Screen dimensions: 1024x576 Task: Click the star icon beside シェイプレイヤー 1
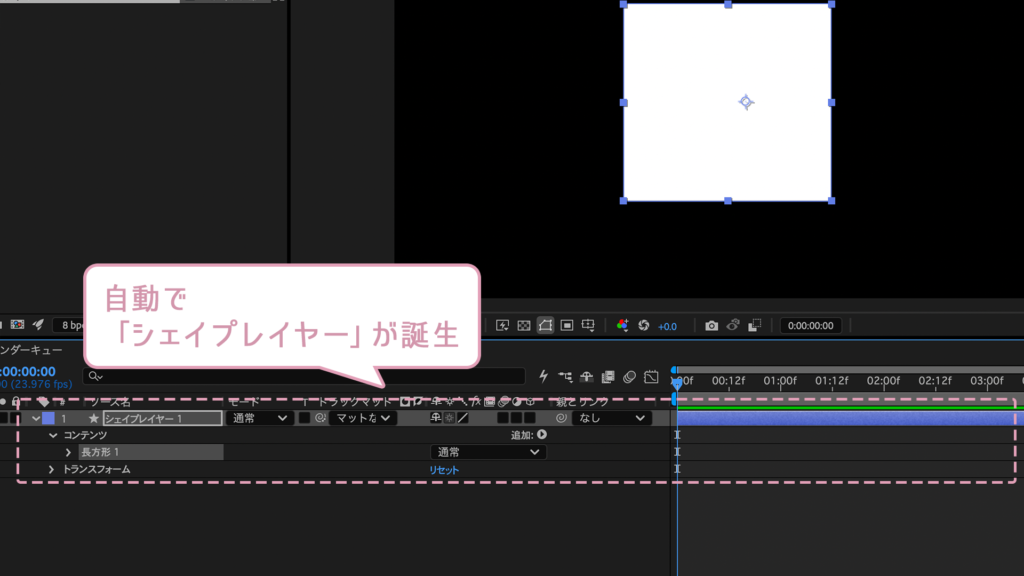click(94, 418)
